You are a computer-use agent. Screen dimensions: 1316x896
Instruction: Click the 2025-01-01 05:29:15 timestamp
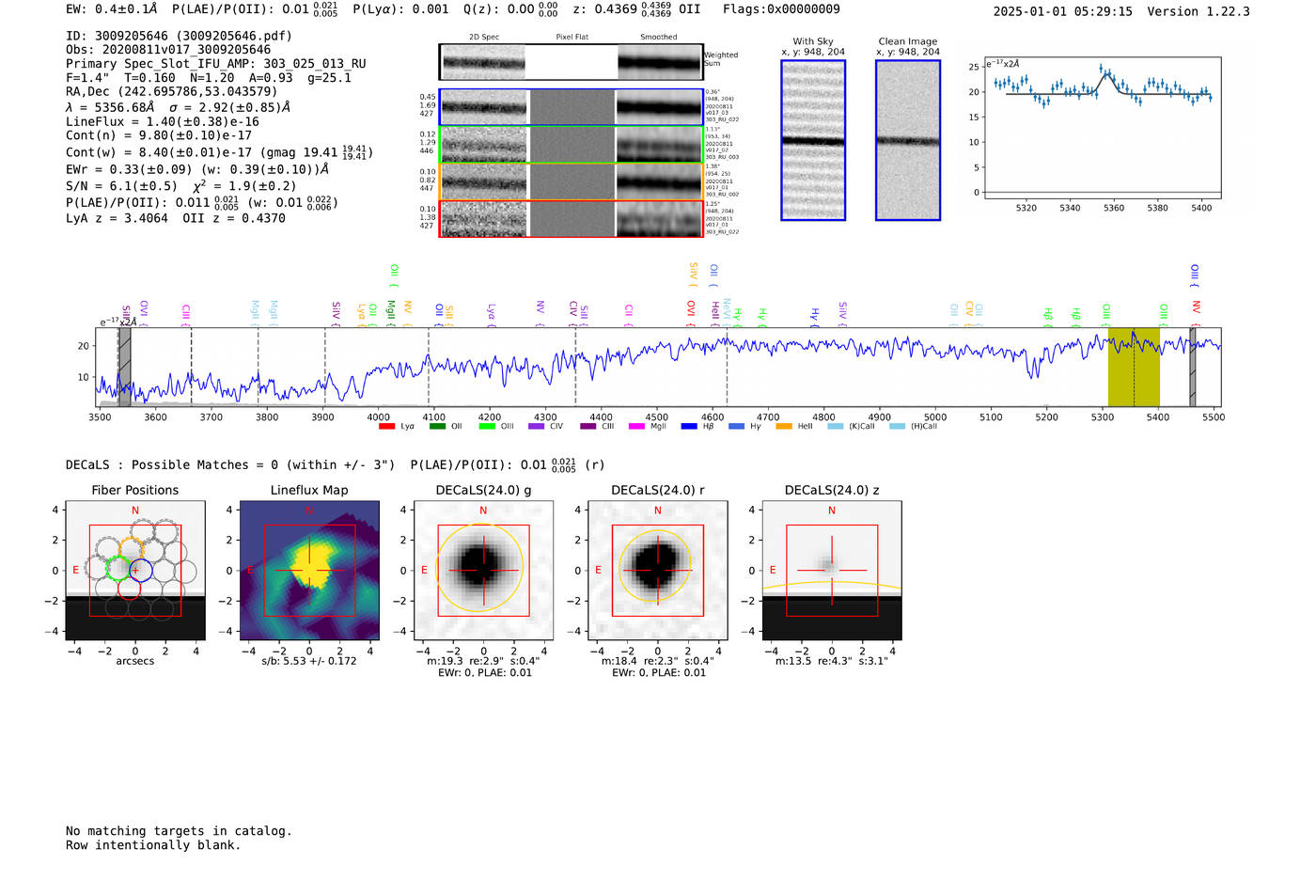1063,12
